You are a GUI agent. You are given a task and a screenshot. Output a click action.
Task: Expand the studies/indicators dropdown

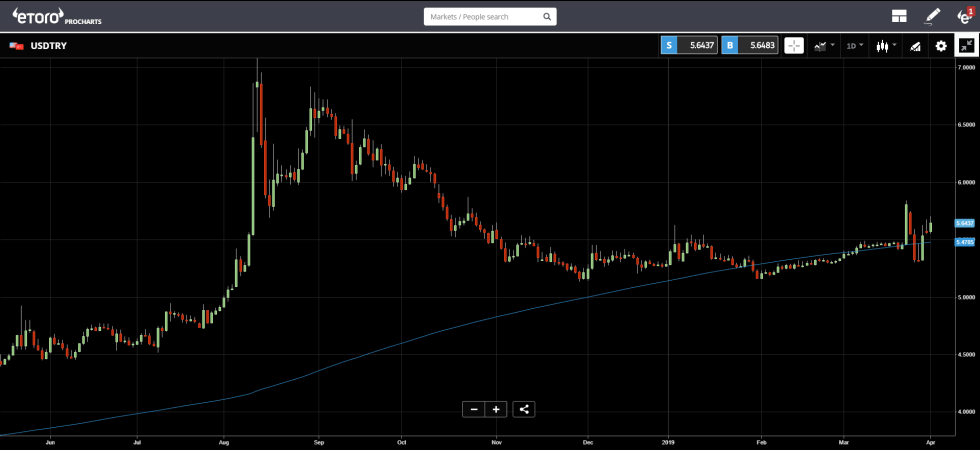click(x=824, y=45)
